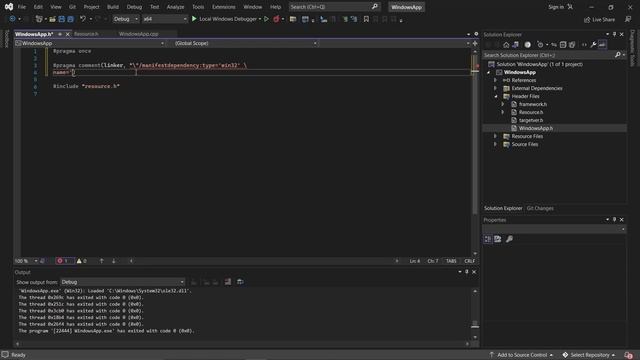Expand the External Dependencies node
The image size is (640, 360).
point(496,88)
